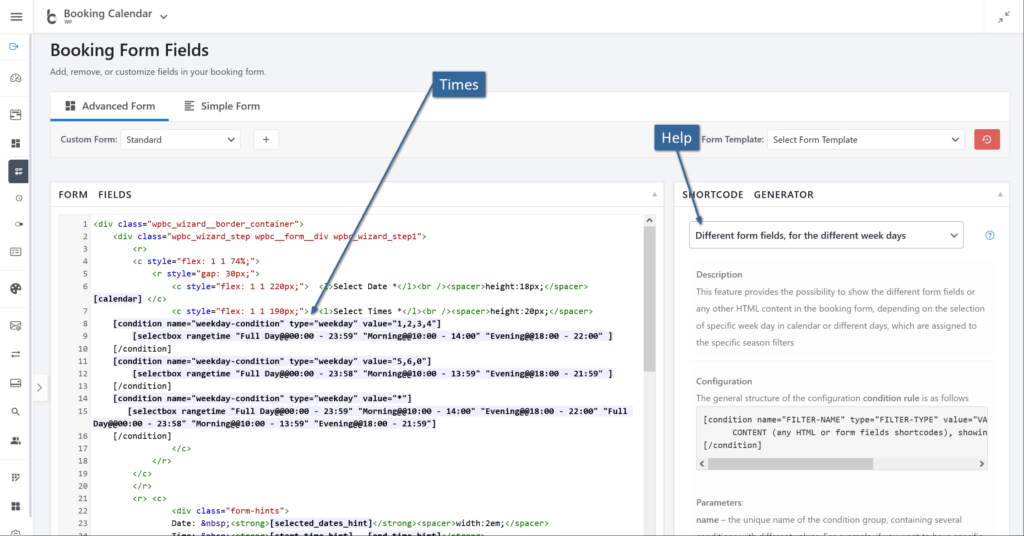This screenshot has height=536, width=1024.
Task: Switch to the Advanced Form tab
Action: click(110, 106)
